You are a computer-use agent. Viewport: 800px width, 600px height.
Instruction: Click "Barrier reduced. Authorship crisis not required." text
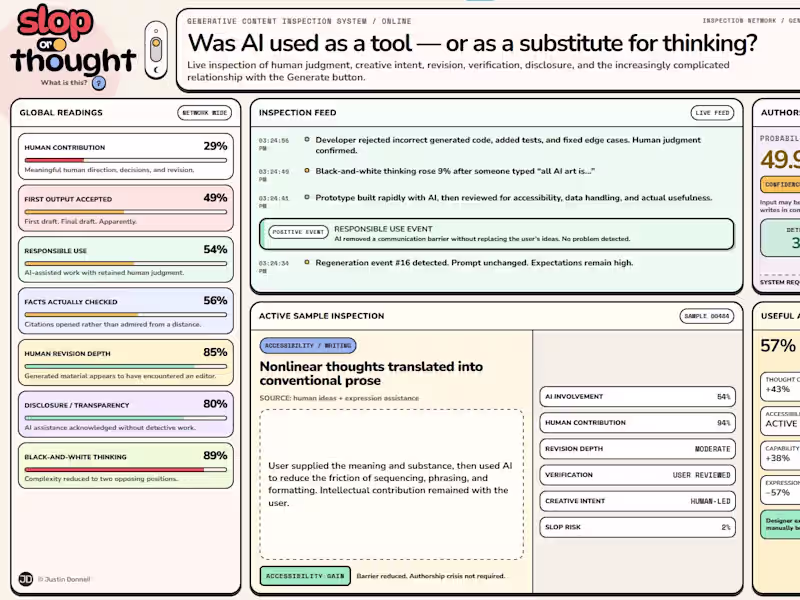click(x=431, y=576)
